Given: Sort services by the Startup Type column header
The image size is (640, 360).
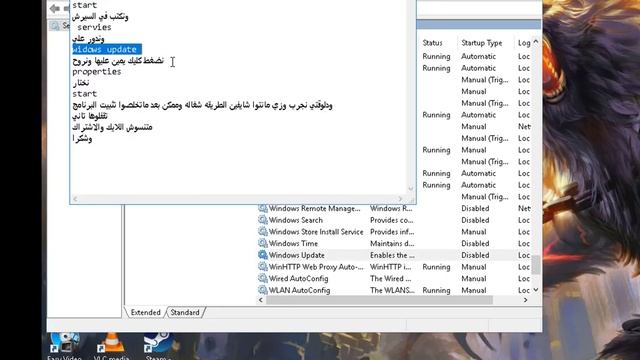Looking at the screenshot, I should pos(482,43).
